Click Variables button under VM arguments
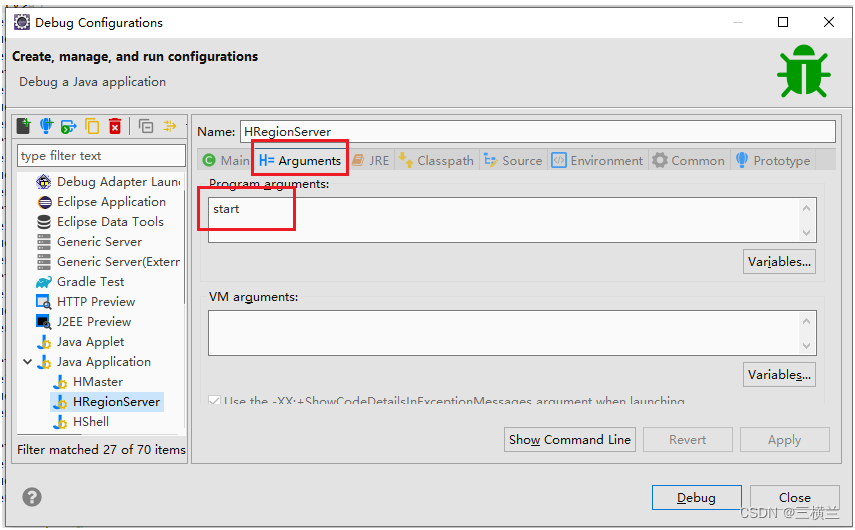The height and width of the screenshot is (530, 855). click(x=779, y=375)
